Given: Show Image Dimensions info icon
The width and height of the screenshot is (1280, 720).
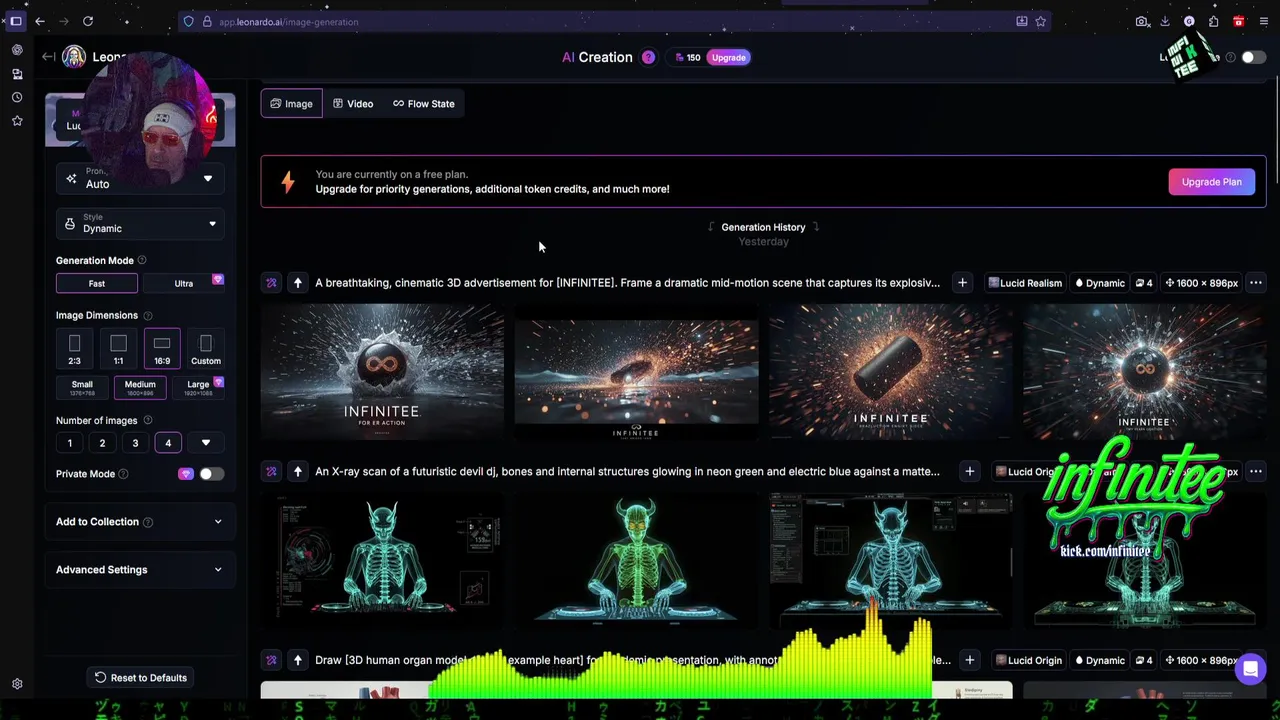Looking at the screenshot, I should 147,315.
